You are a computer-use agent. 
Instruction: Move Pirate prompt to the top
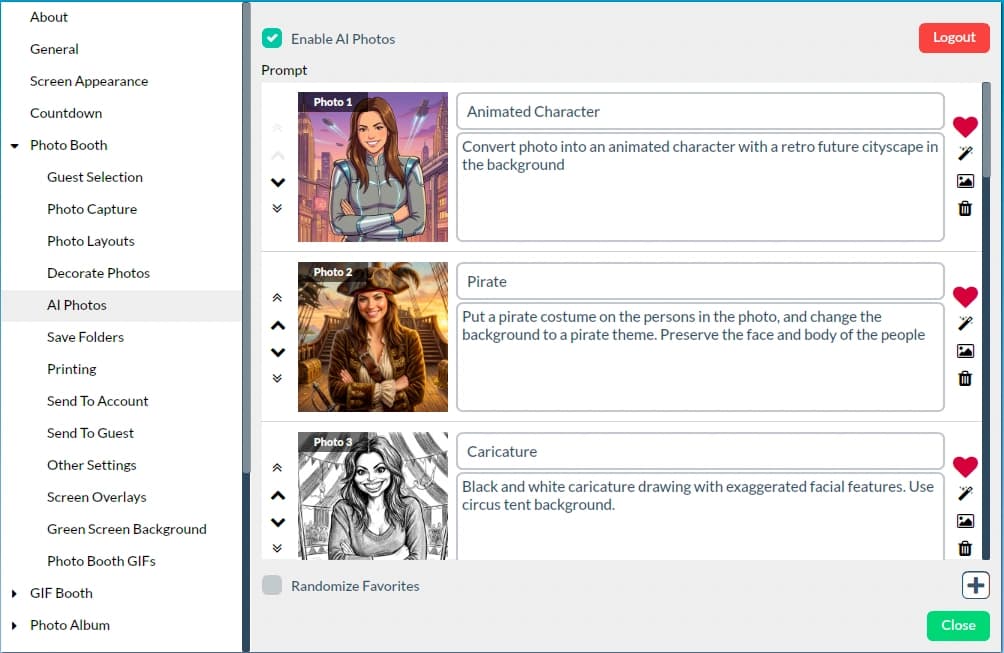[x=277, y=297]
